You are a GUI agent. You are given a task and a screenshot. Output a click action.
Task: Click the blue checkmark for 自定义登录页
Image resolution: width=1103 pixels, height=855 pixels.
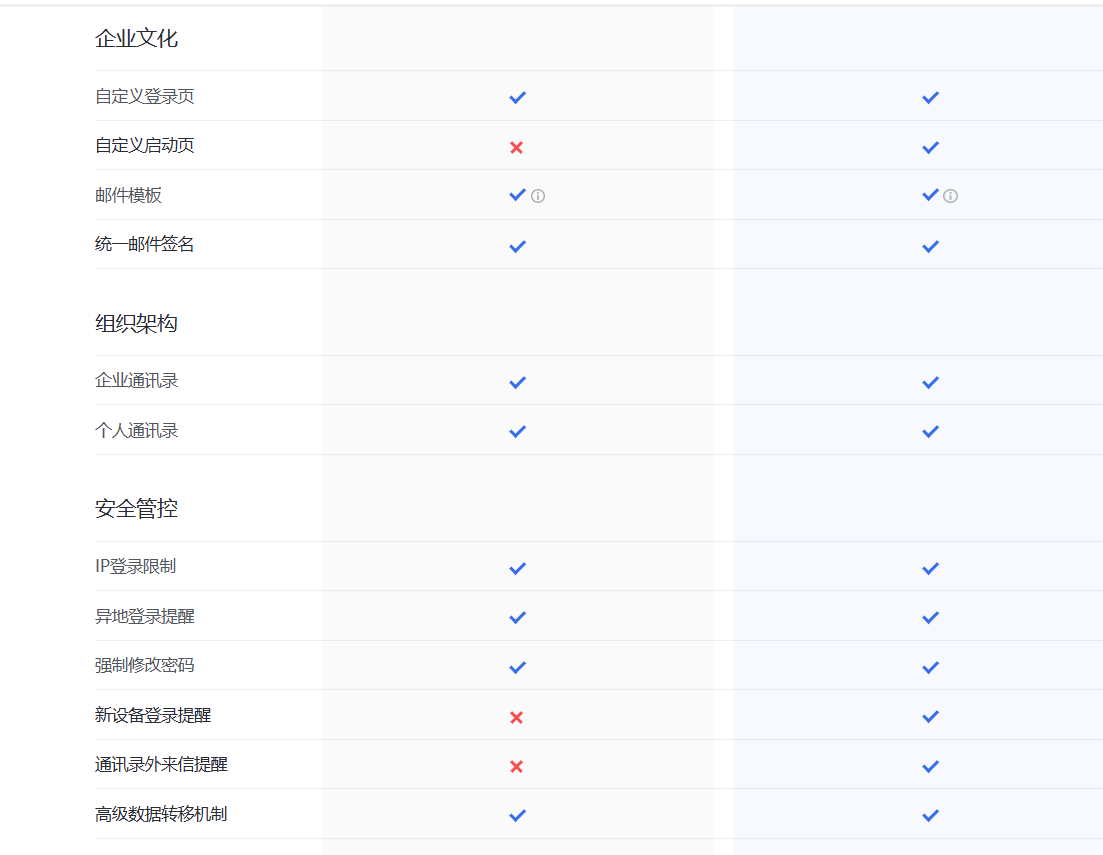pos(517,97)
